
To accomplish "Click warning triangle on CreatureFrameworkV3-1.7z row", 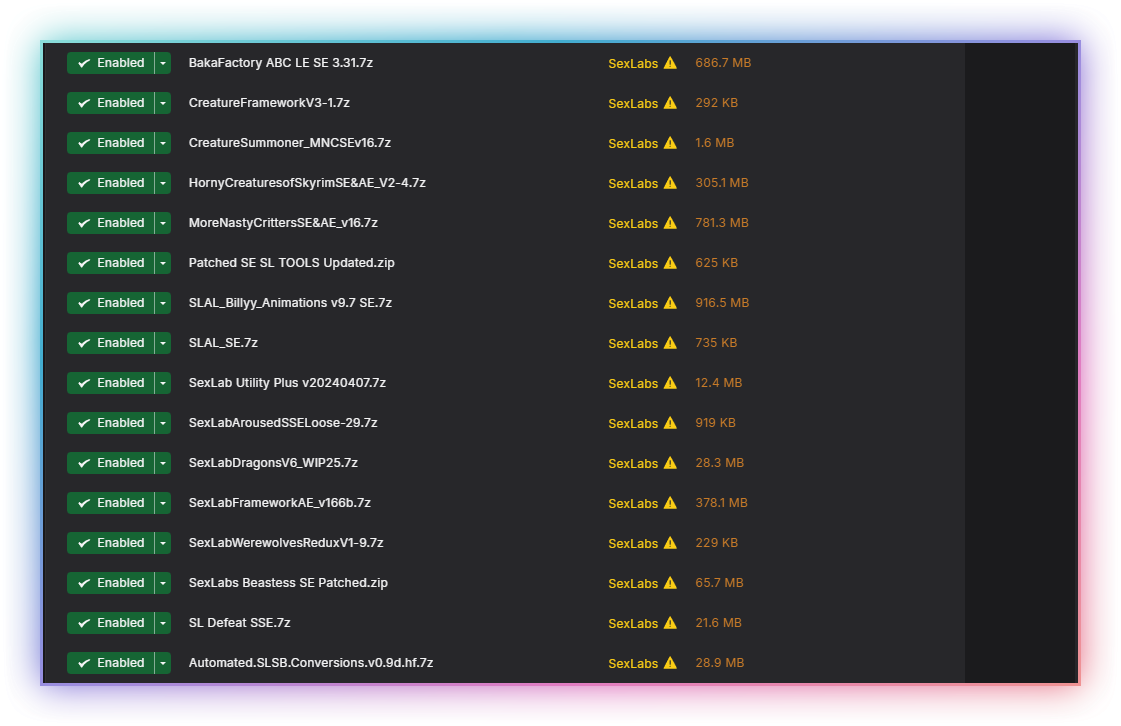I will point(670,103).
